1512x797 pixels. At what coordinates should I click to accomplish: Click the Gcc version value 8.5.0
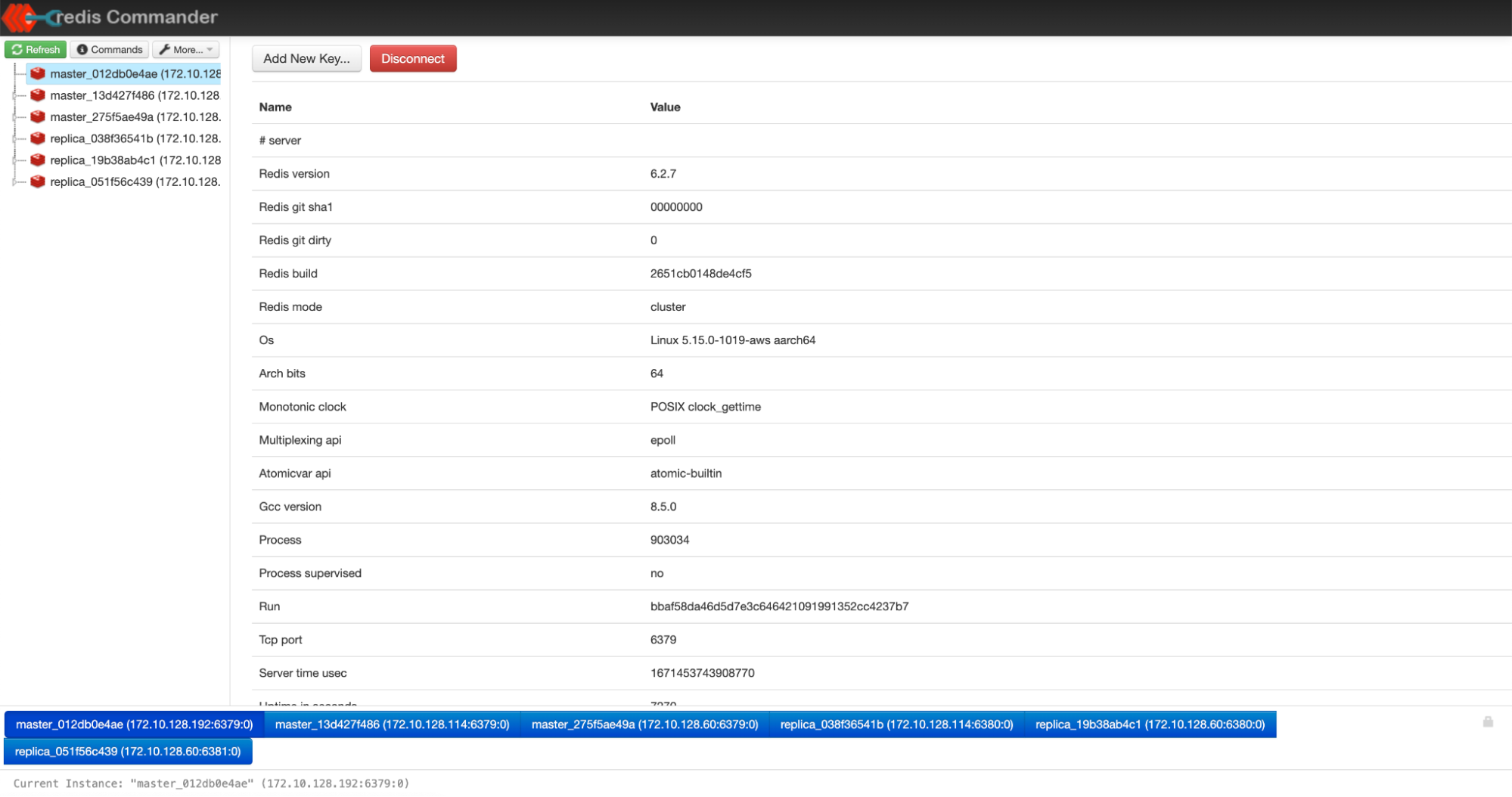point(663,507)
